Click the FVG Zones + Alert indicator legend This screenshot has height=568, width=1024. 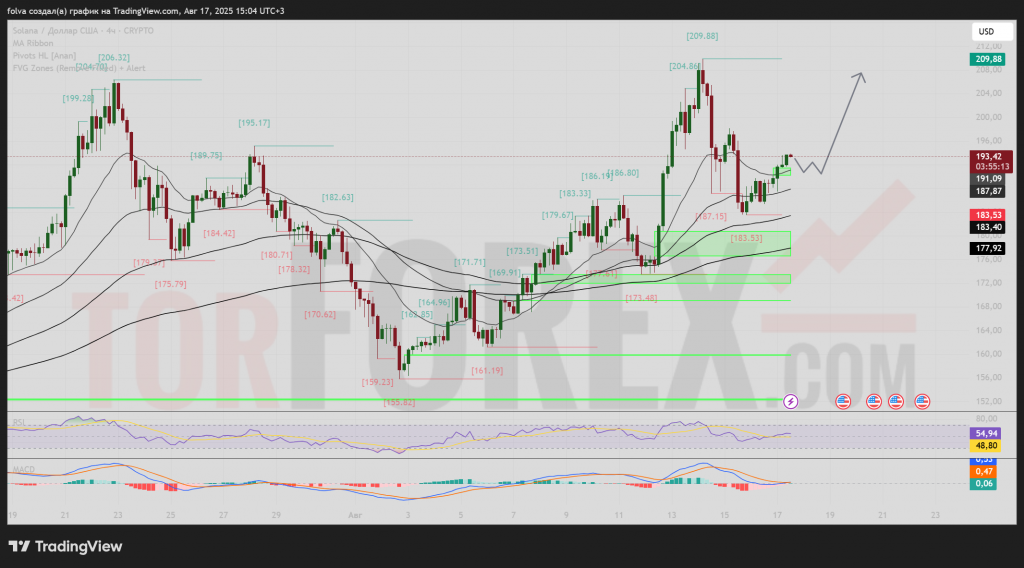pyautogui.click(x=78, y=68)
